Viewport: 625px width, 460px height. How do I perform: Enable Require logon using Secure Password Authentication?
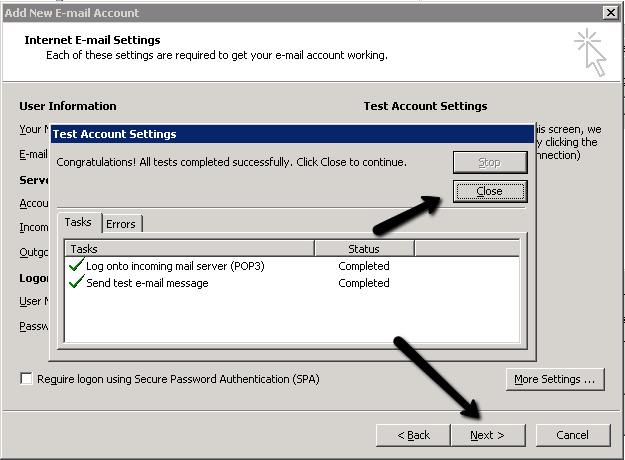click(27, 379)
